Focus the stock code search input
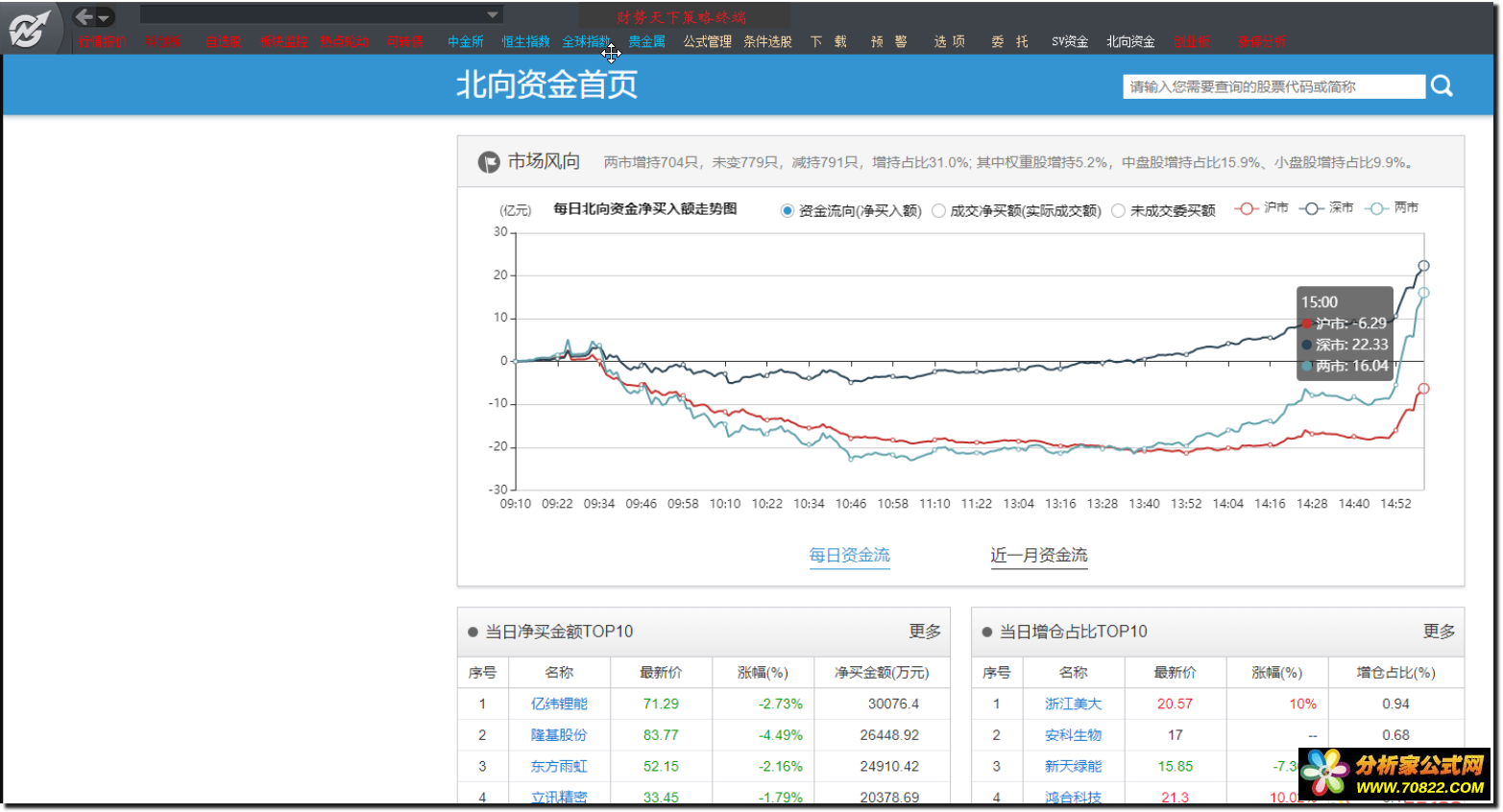The width and height of the screenshot is (1503, 812). tap(1273, 86)
